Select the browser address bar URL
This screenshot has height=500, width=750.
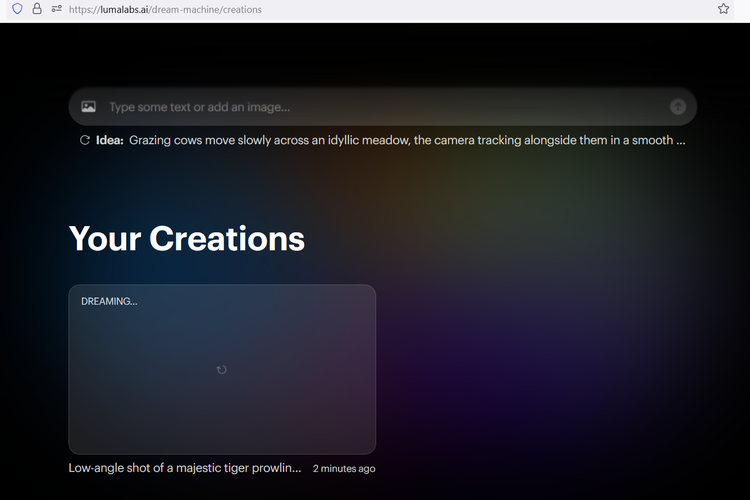pyautogui.click(x=300, y=9)
